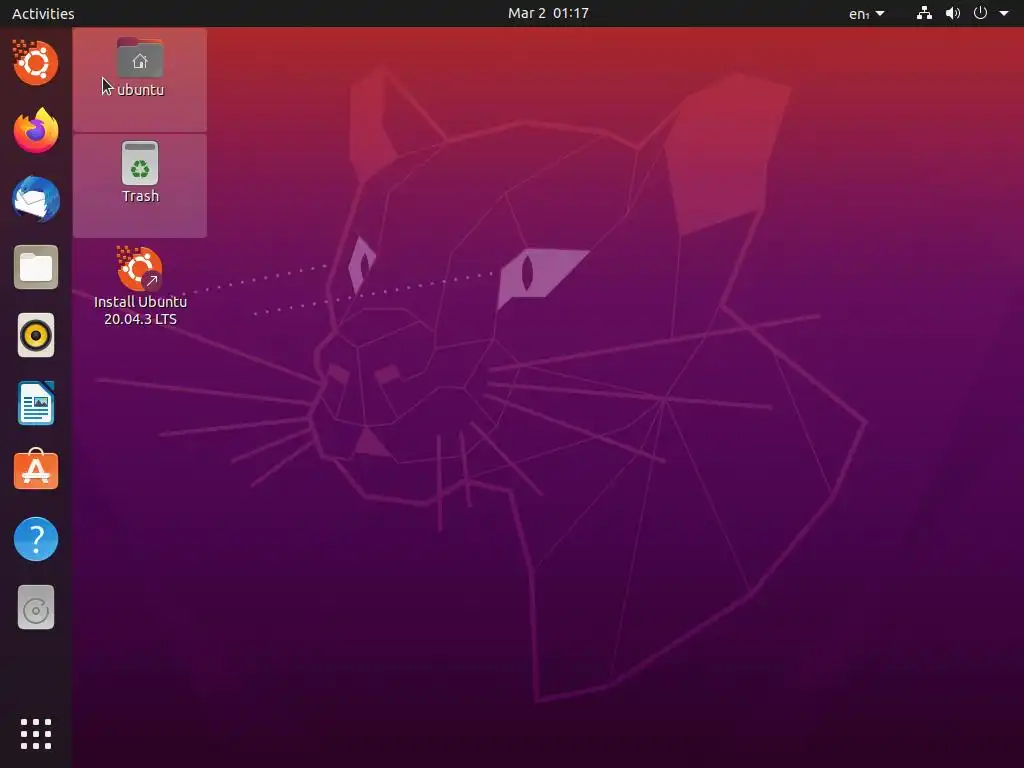
Task: Click the "ubuntu" folder label text
Action: [x=140, y=90]
